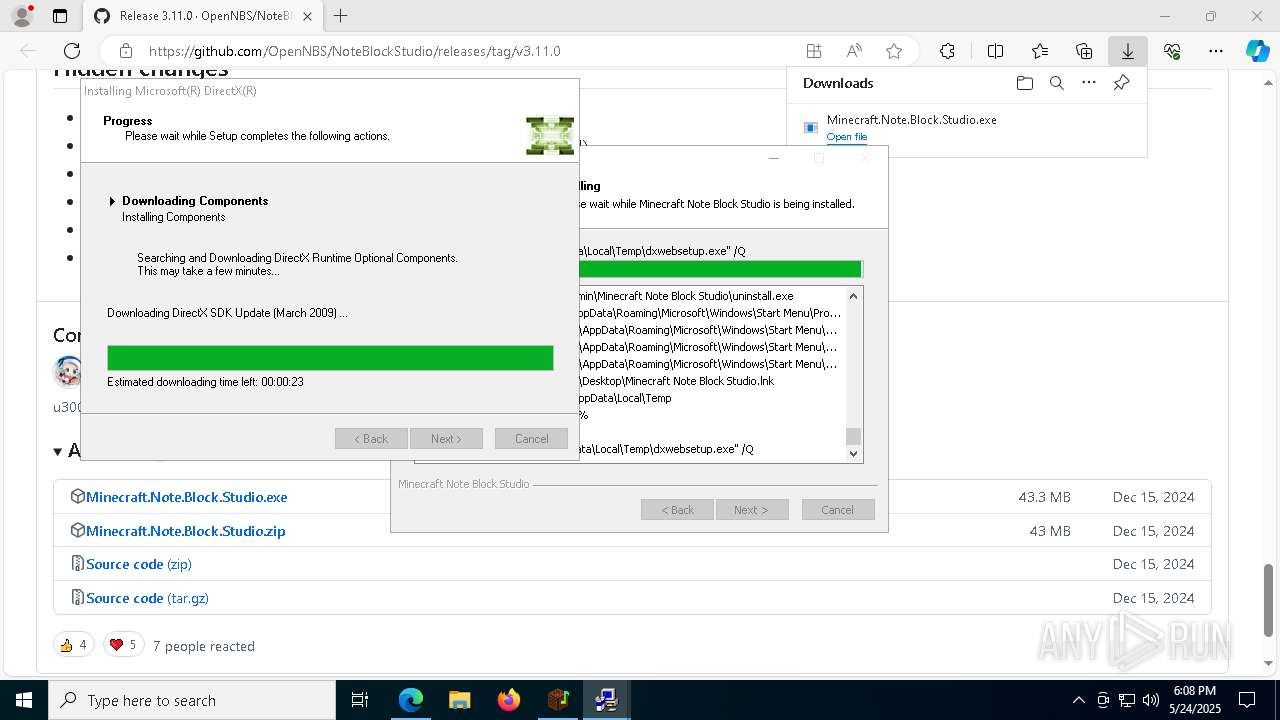Click Back in Note Block Studio installer
Image resolution: width=1280 pixels, height=720 pixels.
pos(677,510)
